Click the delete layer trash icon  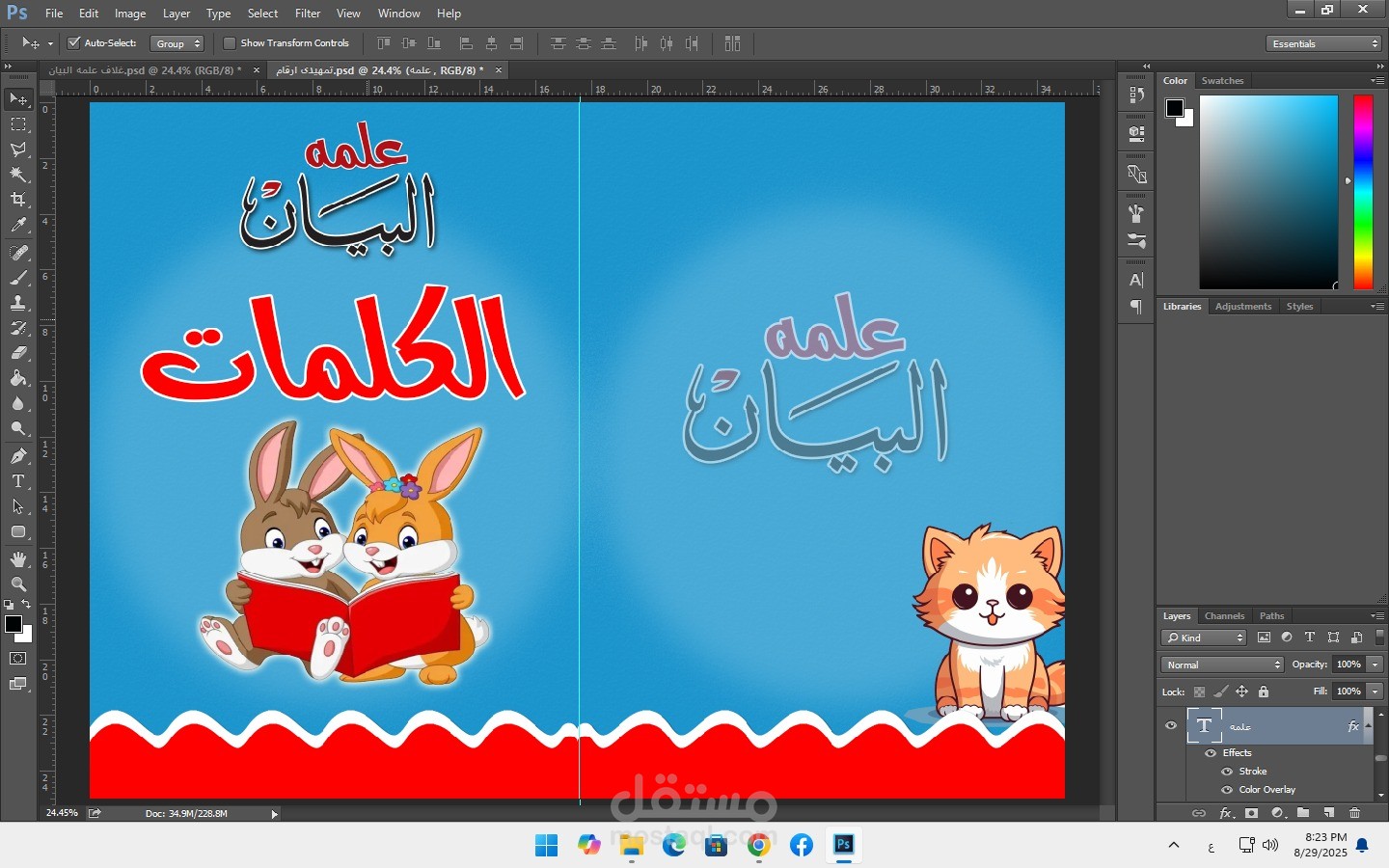pos(1355,813)
